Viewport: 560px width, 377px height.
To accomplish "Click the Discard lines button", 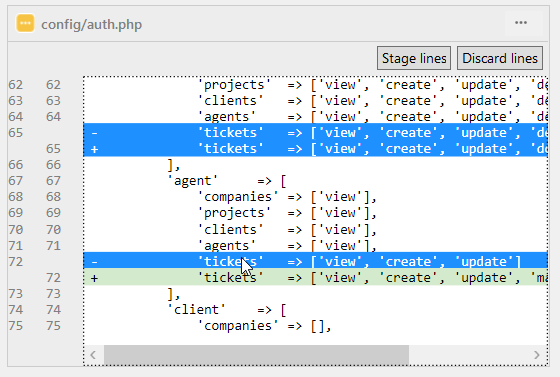I will (500, 58).
